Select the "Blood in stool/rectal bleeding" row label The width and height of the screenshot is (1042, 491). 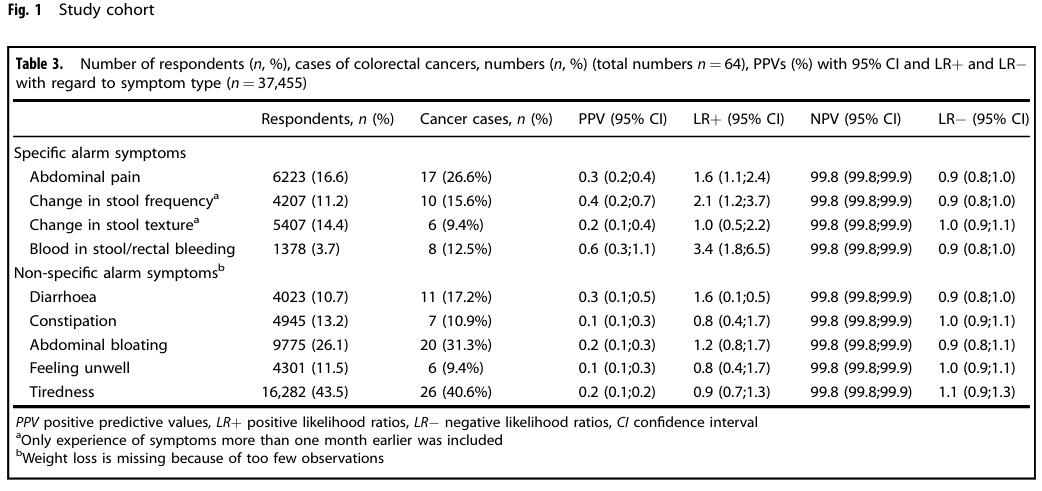(132, 249)
